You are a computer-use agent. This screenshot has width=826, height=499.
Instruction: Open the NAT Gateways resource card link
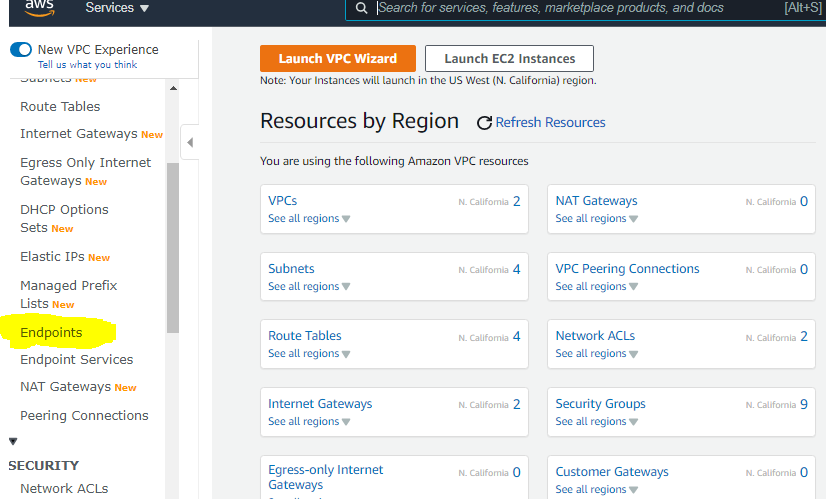click(x=596, y=201)
